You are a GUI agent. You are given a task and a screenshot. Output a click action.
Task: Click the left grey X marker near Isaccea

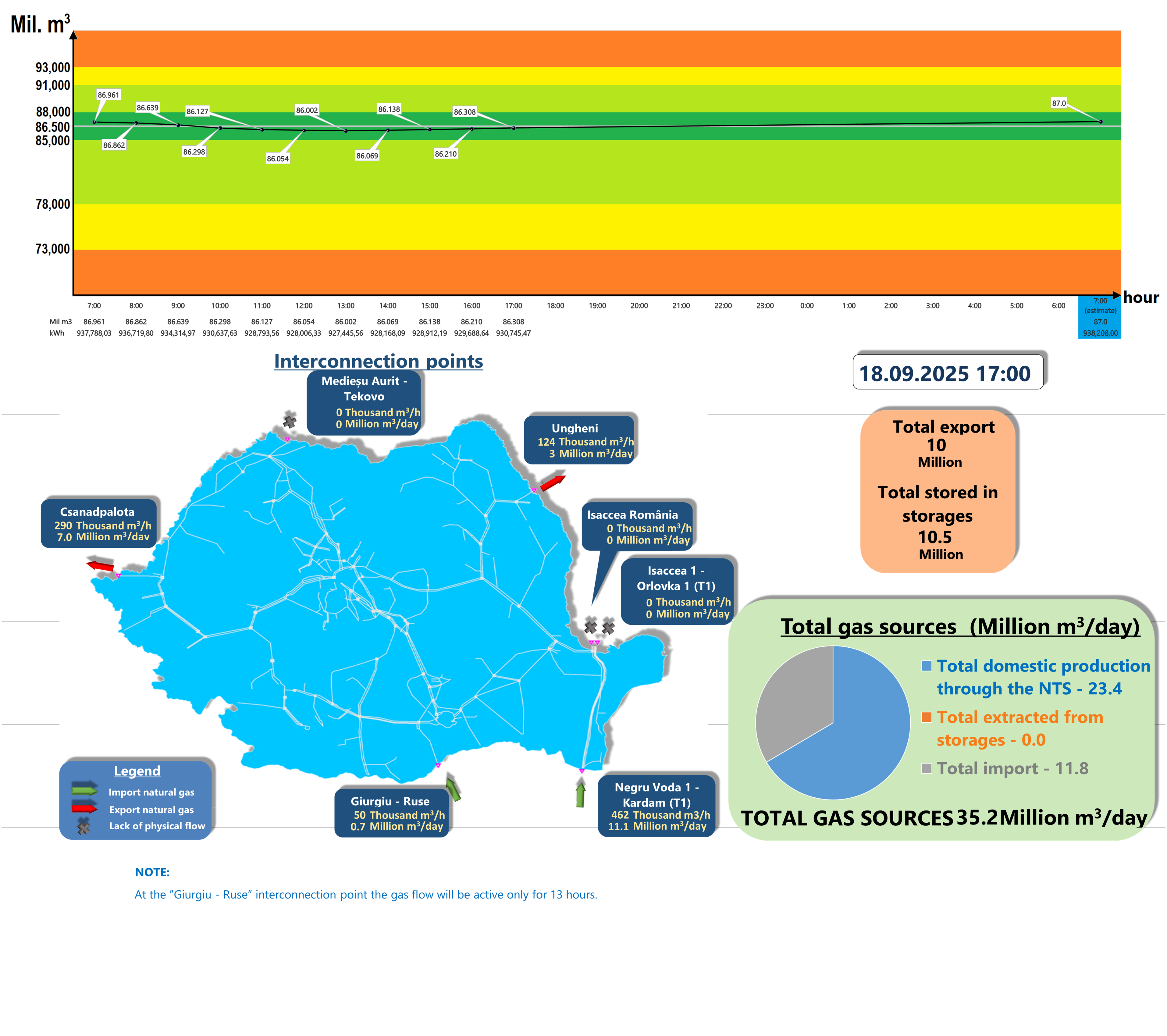tap(591, 627)
